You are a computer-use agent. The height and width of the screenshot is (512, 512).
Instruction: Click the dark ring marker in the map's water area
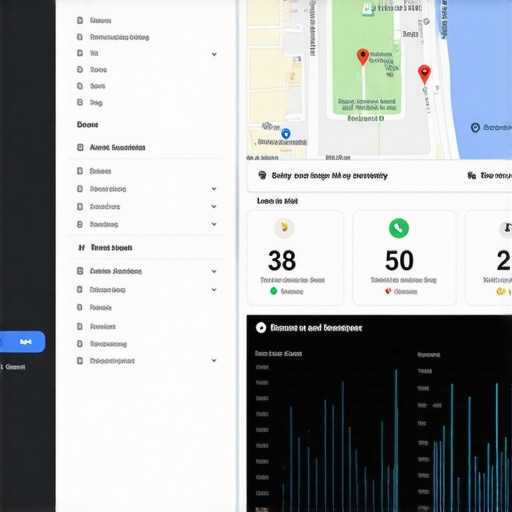coord(475,127)
